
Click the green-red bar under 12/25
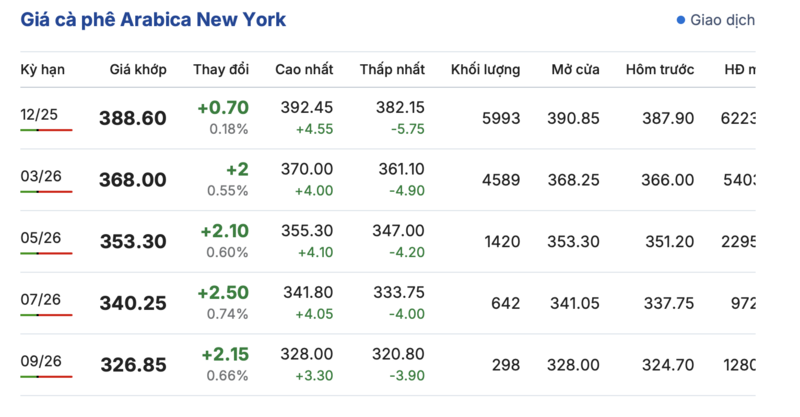46,129
